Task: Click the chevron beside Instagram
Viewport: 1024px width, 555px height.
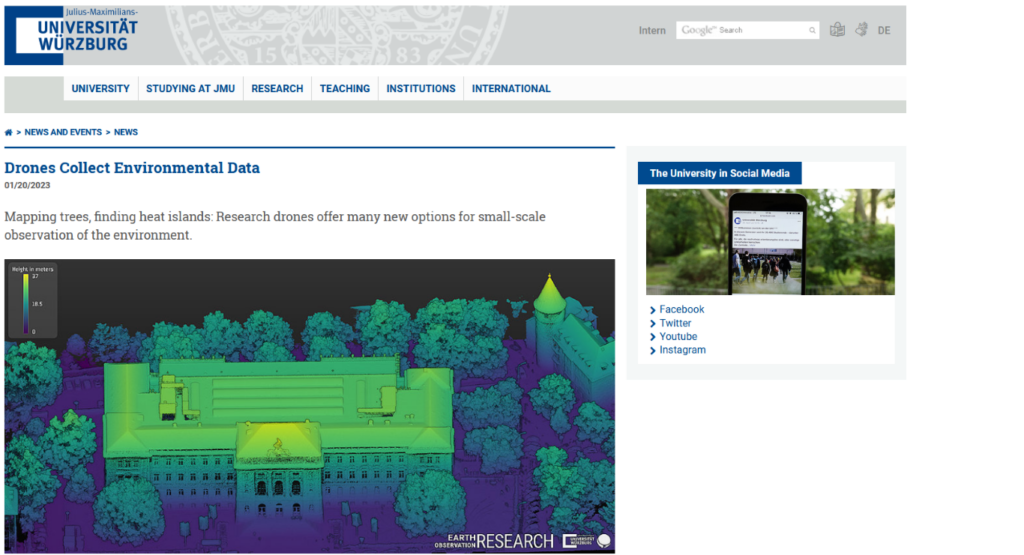Action: 652,351
